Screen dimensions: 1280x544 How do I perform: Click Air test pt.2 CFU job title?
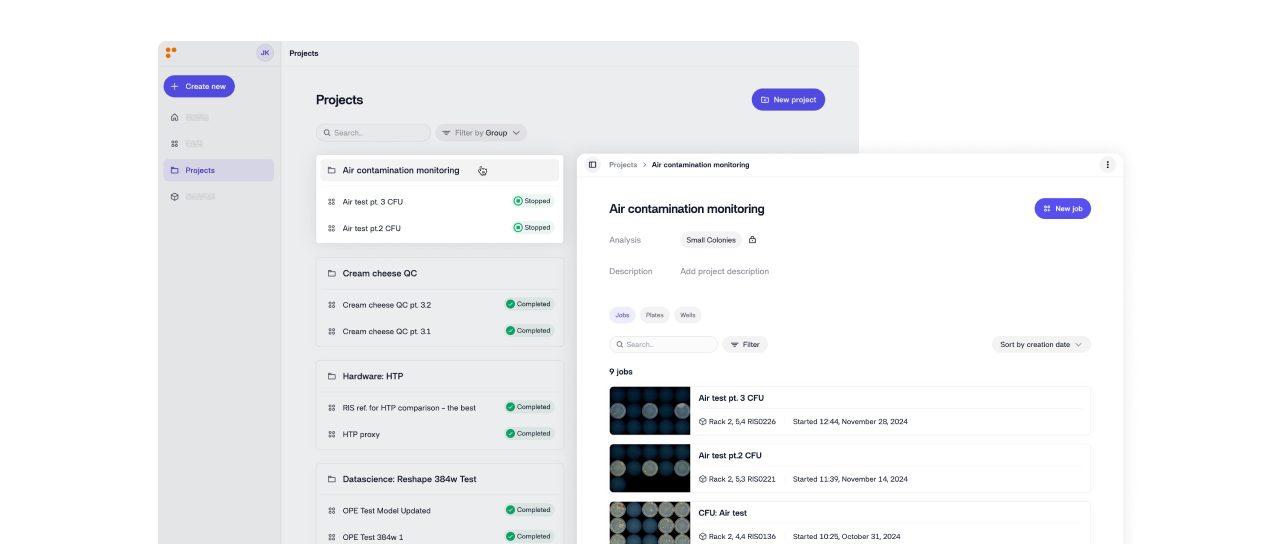[x=730, y=455]
